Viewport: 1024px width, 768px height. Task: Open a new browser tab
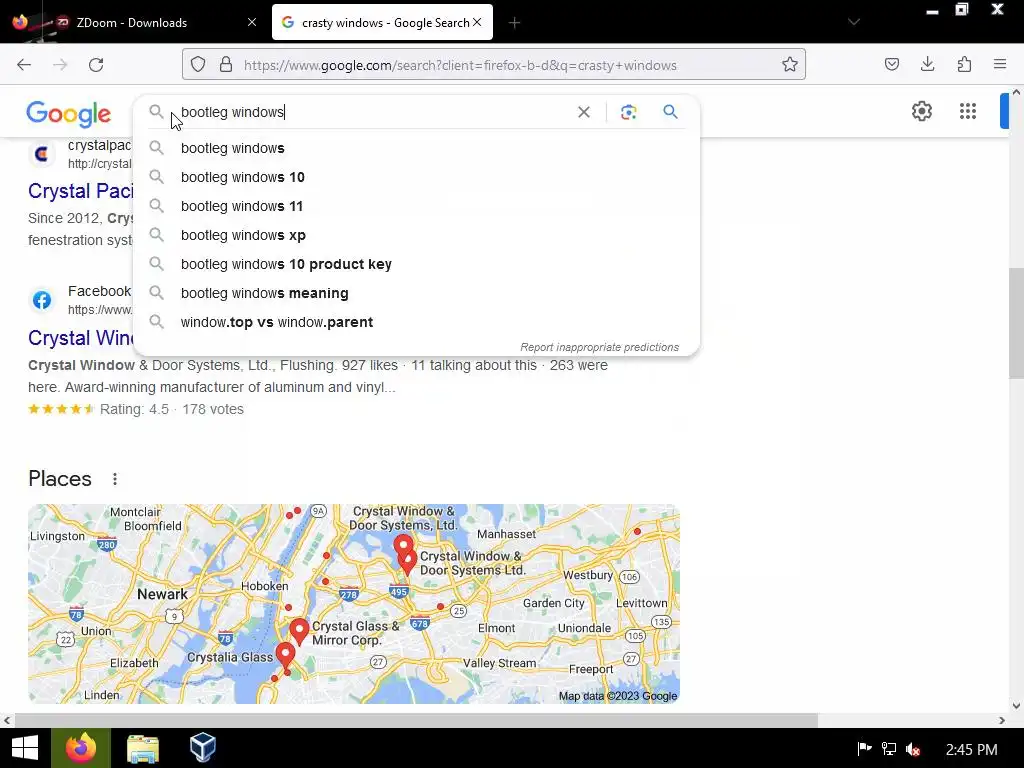click(x=514, y=23)
